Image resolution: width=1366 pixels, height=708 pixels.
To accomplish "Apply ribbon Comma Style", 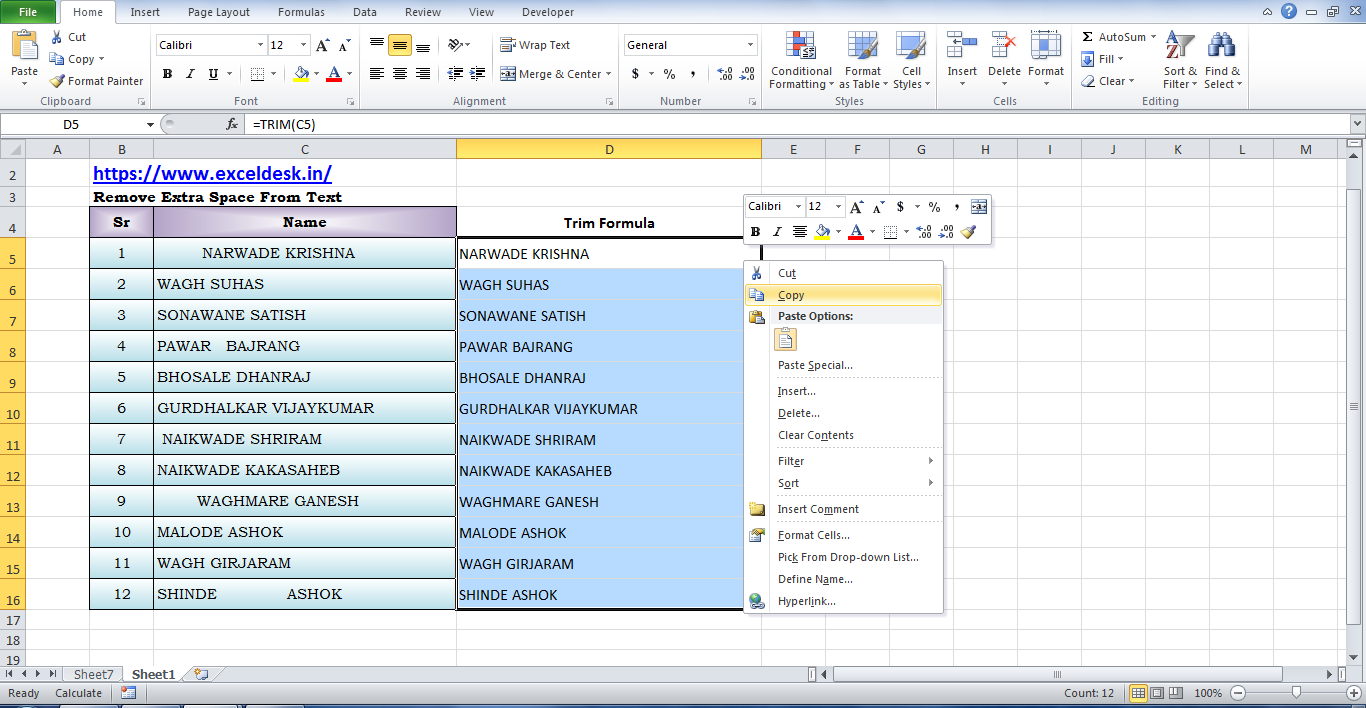I will [x=694, y=74].
